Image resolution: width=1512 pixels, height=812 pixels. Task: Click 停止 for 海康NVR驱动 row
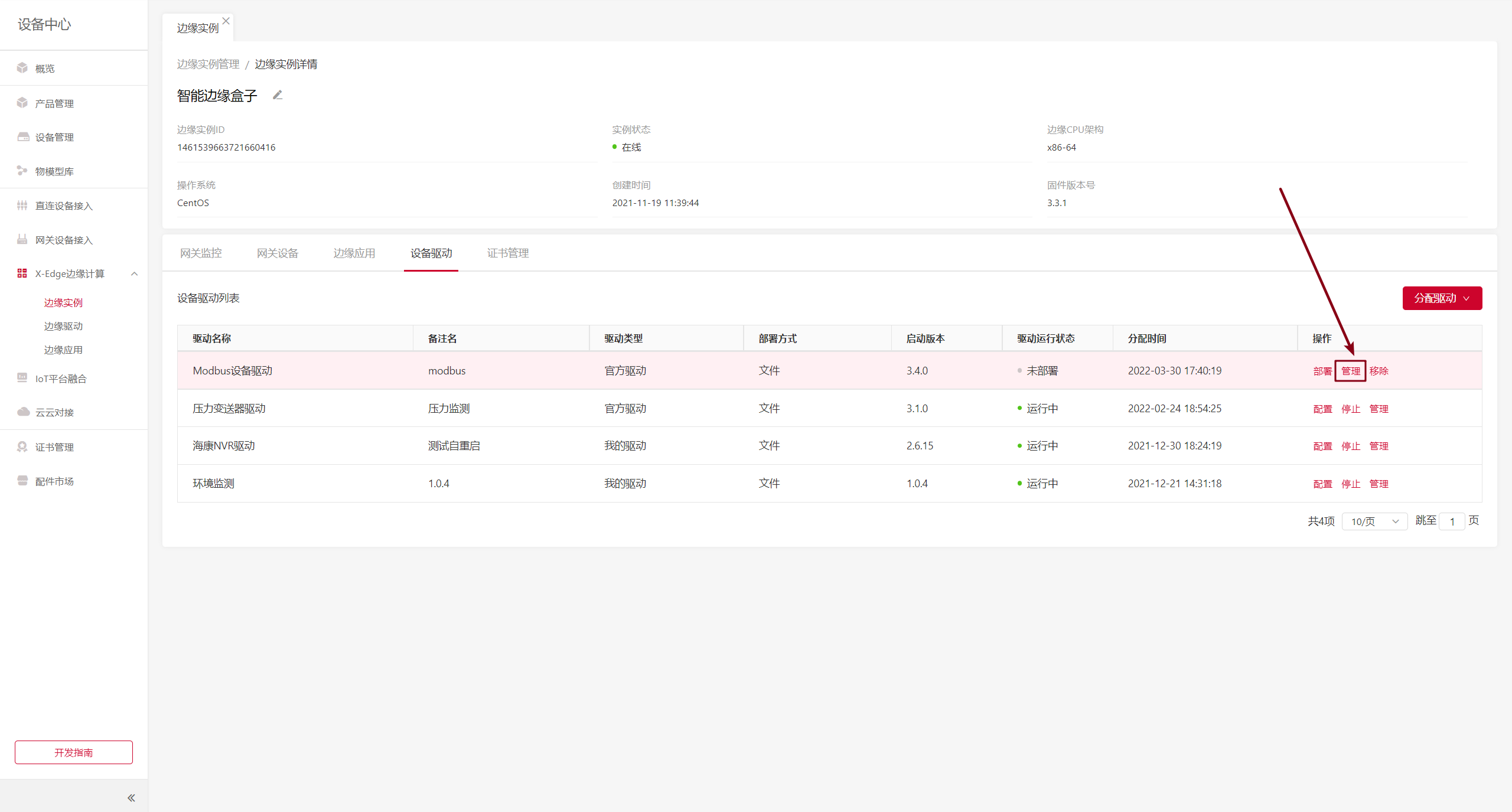(1350, 446)
